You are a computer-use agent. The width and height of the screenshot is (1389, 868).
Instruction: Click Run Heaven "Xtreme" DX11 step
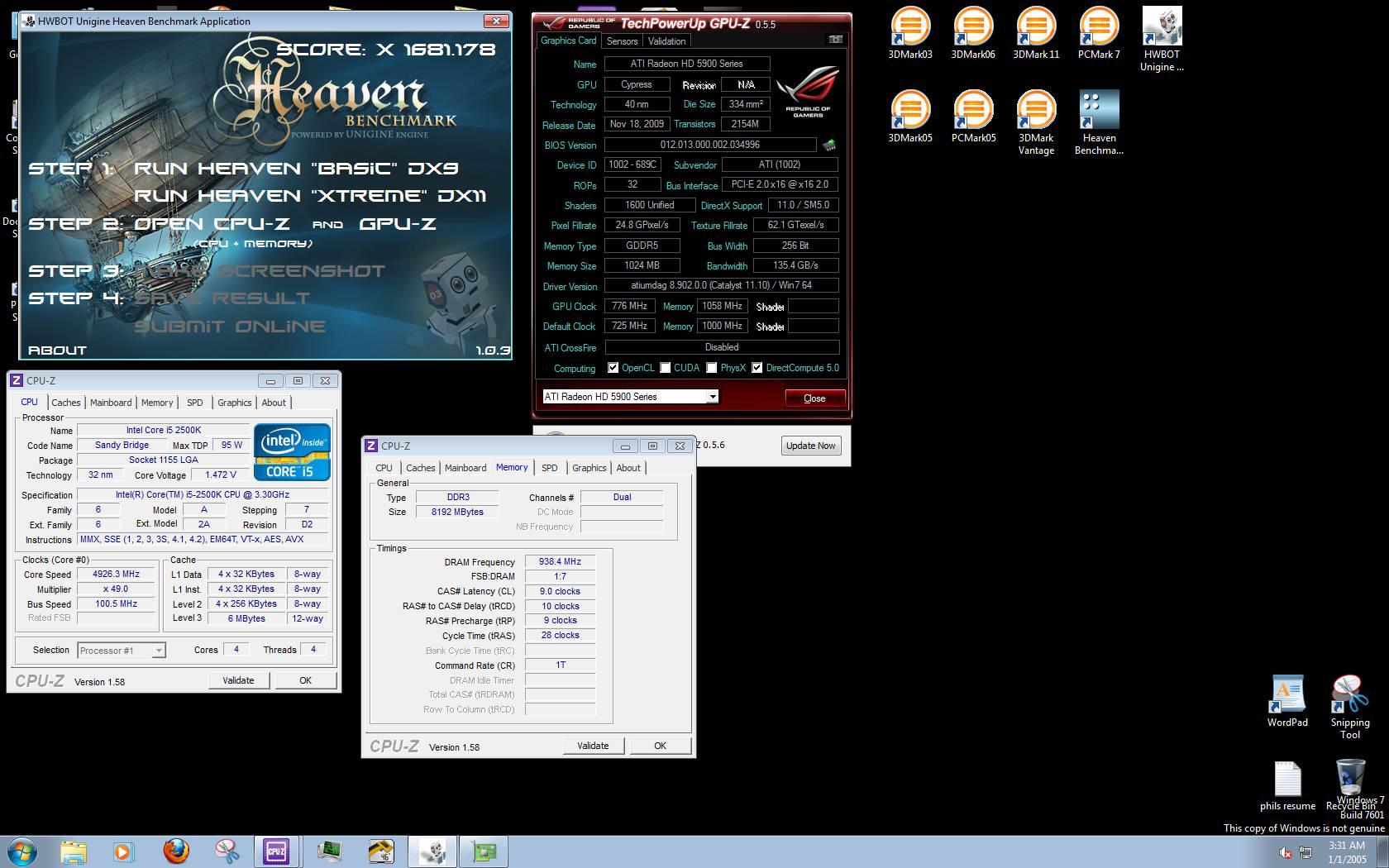[x=310, y=196]
